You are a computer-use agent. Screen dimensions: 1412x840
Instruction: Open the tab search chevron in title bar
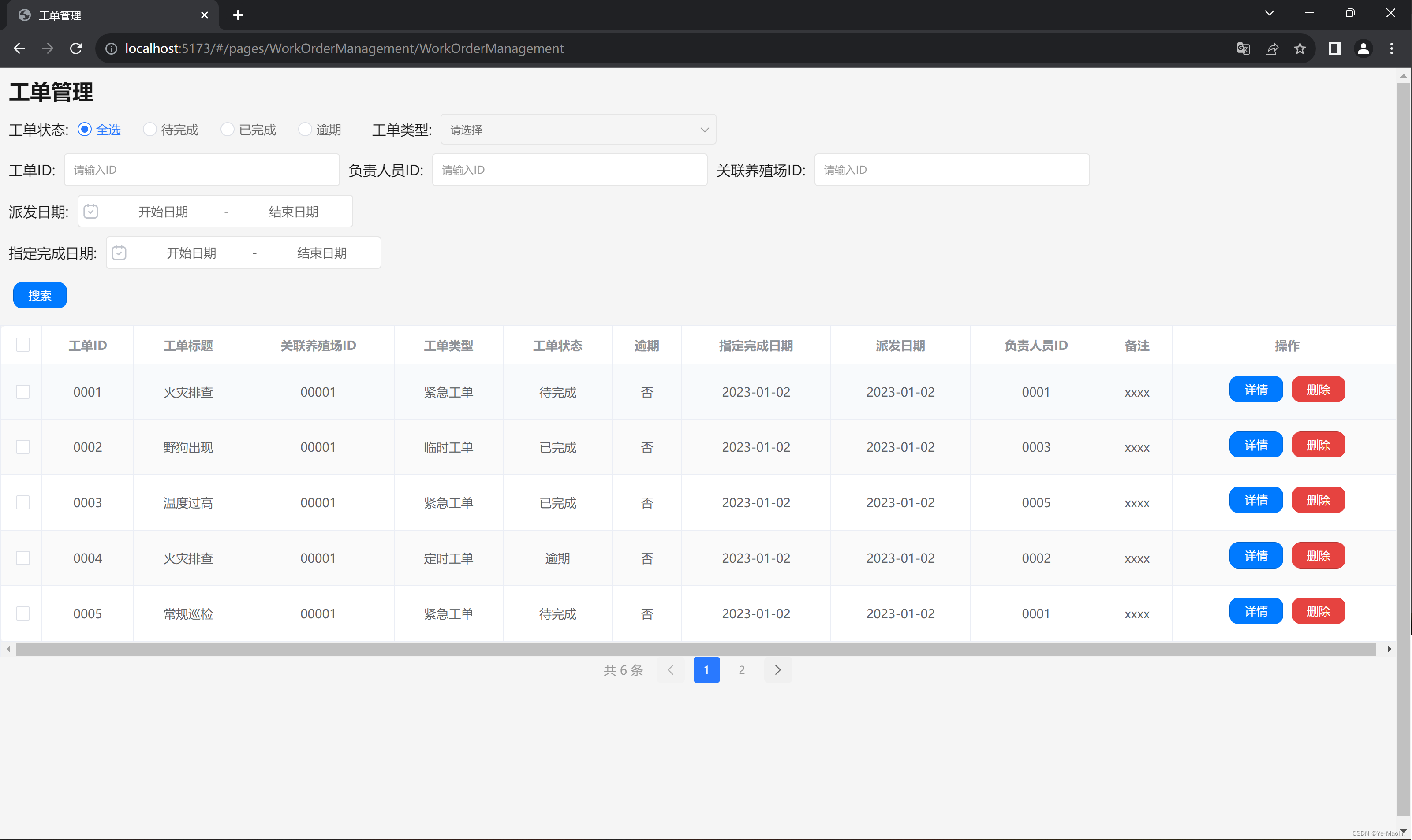point(1269,13)
